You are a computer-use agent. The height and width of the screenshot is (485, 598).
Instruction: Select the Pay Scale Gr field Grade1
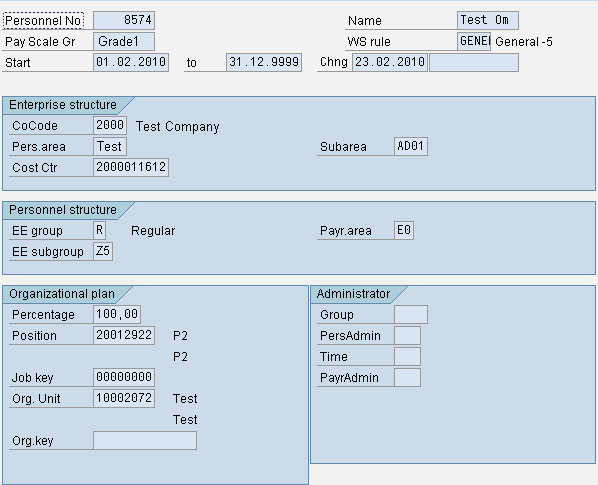(x=124, y=41)
